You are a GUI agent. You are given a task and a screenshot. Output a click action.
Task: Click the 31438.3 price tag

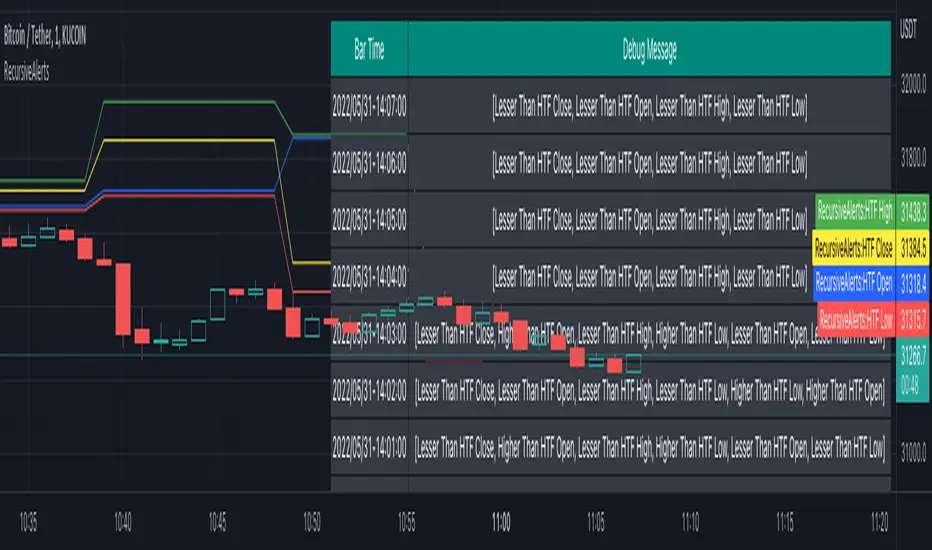click(913, 211)
